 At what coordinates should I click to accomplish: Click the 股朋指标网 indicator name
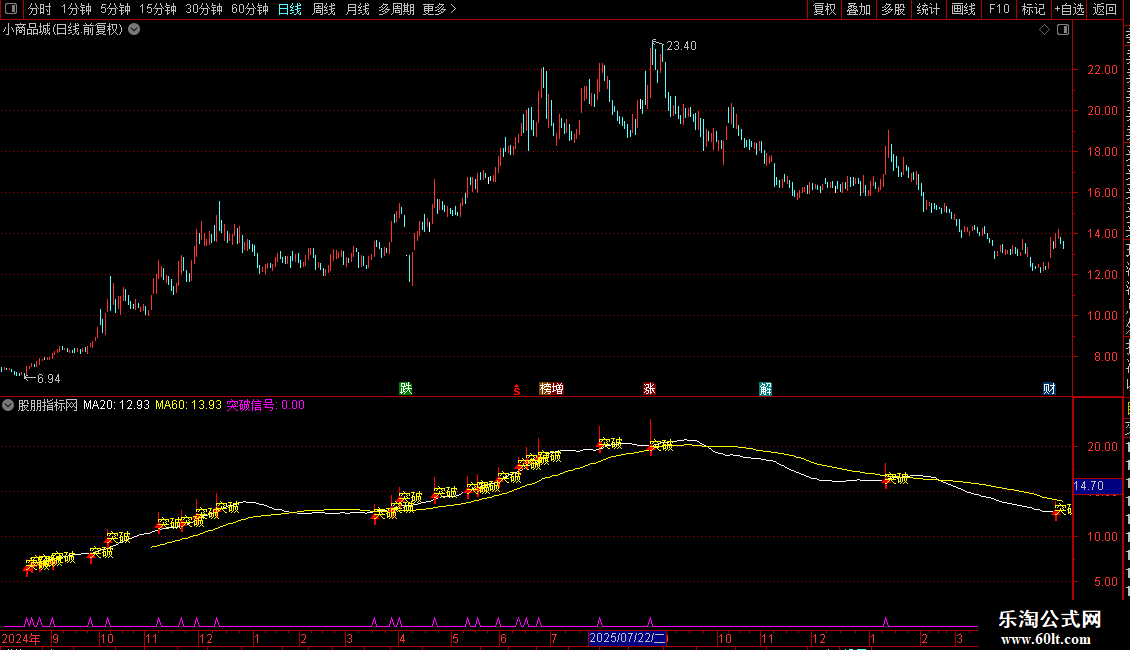pos(48,405)
